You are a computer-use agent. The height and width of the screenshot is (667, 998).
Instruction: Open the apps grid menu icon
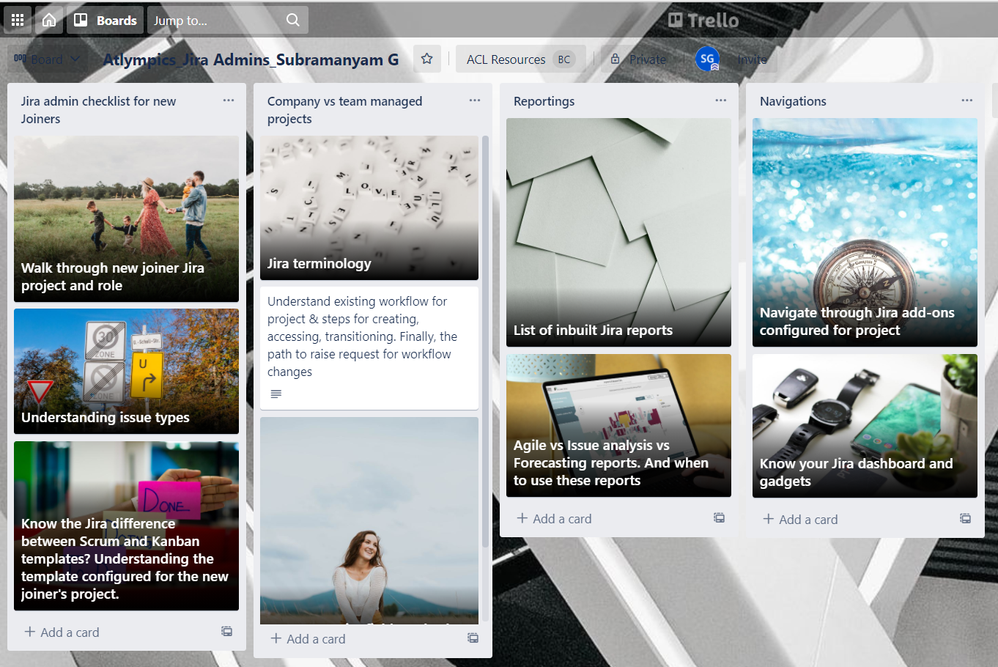[17, 20]
